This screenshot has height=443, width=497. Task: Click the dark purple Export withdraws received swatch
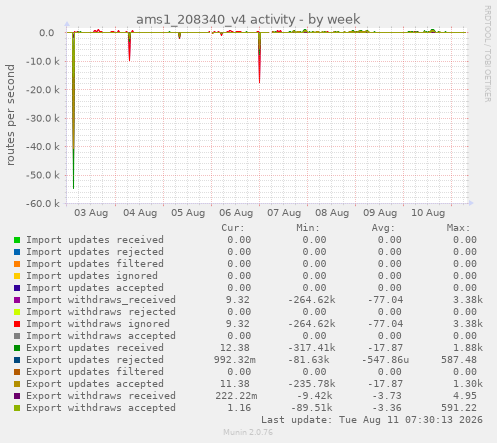tap(17, 396)
